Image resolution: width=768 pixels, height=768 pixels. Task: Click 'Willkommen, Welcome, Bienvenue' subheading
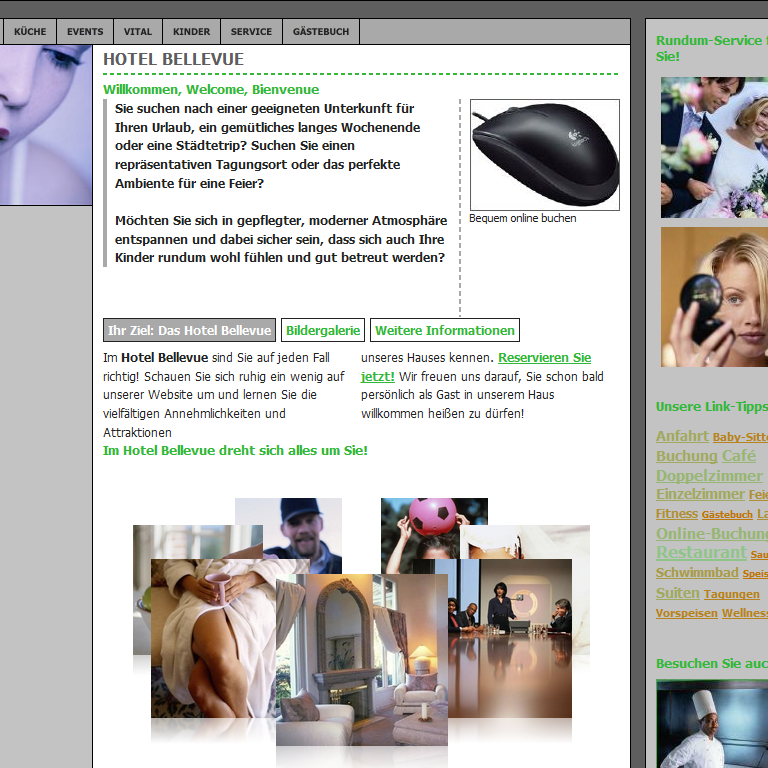point(211,90)
